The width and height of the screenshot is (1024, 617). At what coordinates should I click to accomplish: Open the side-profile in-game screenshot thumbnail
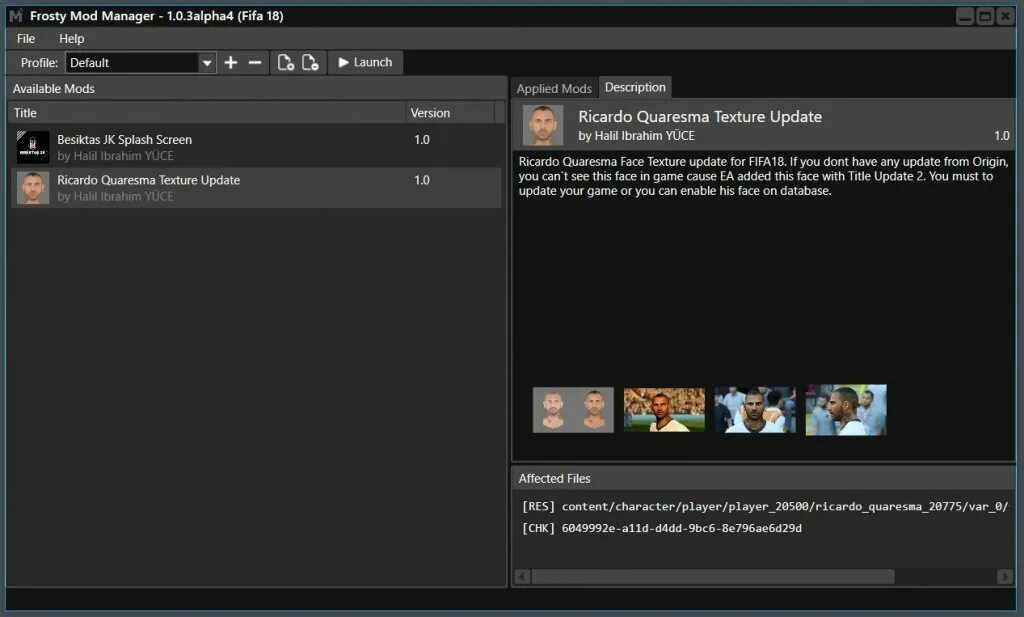846,409
